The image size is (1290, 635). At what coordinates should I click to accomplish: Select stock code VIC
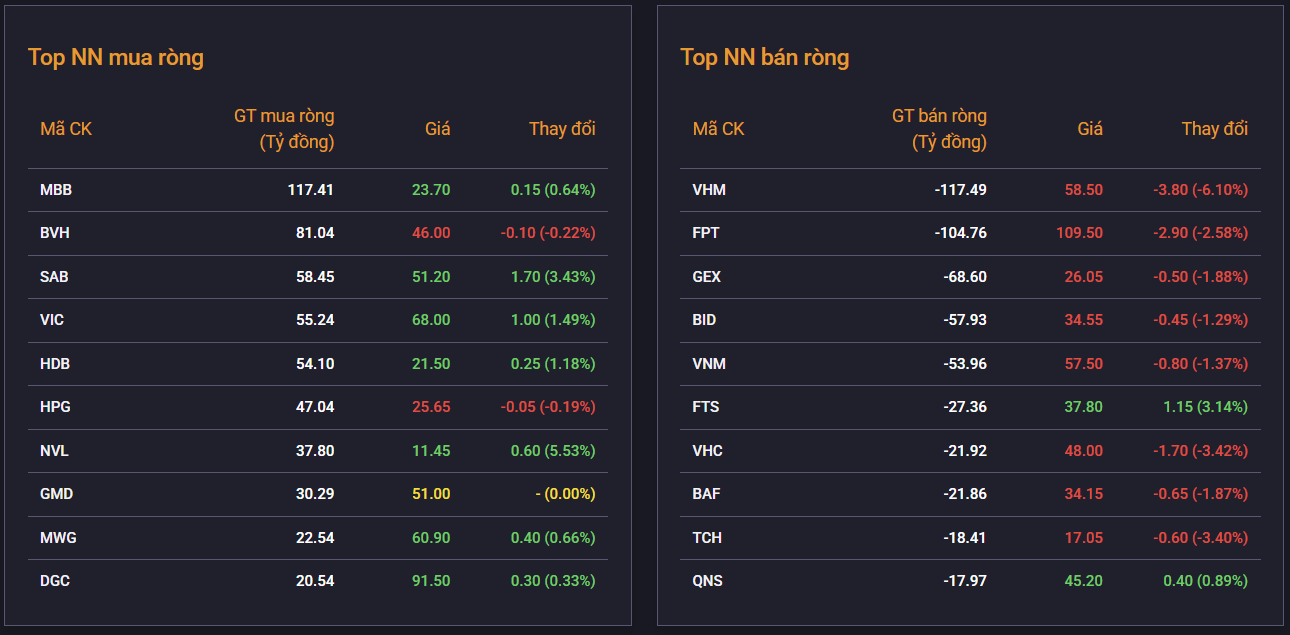(52, 320)
